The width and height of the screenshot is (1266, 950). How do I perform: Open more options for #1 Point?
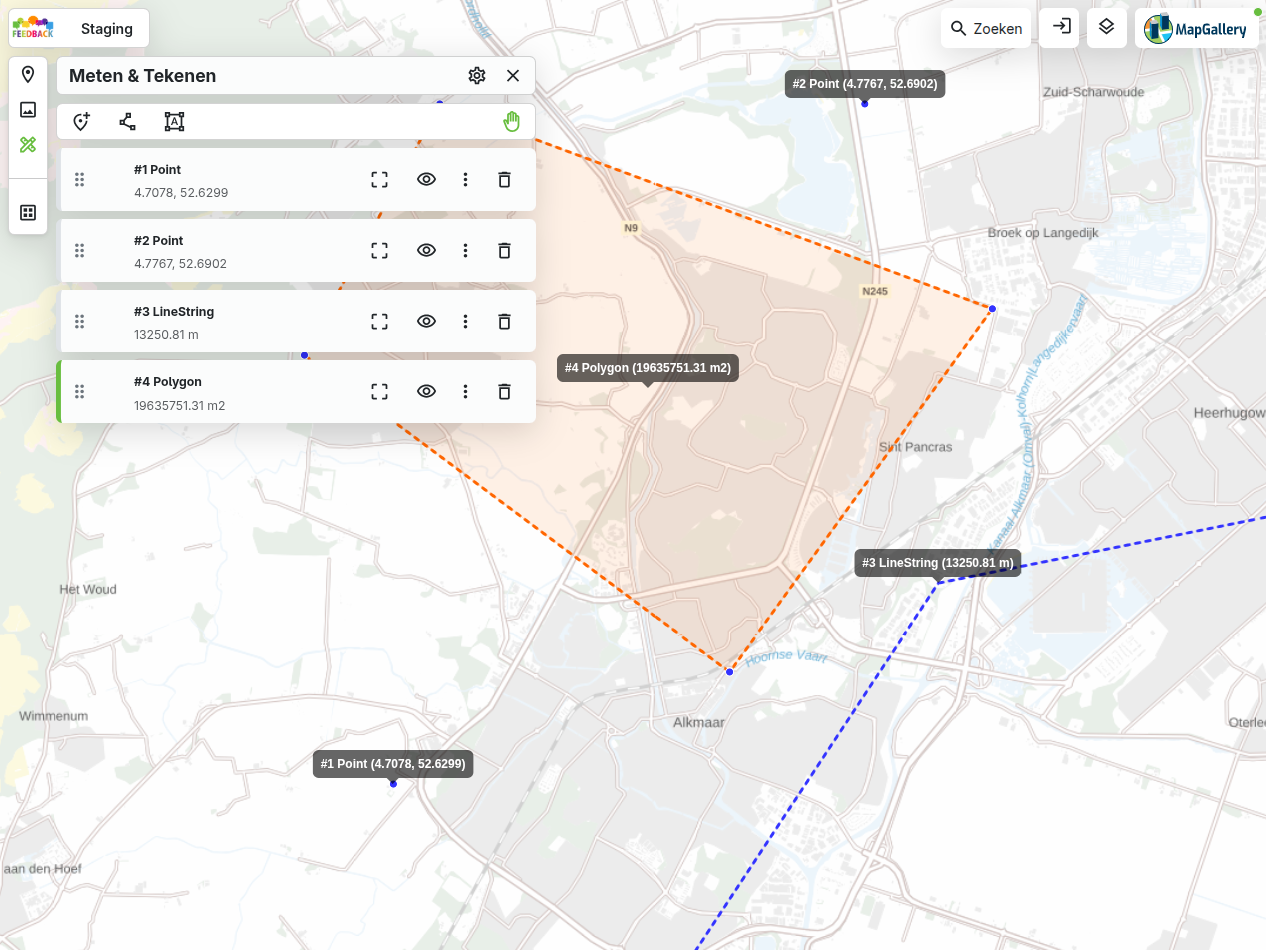pos(465,180)
